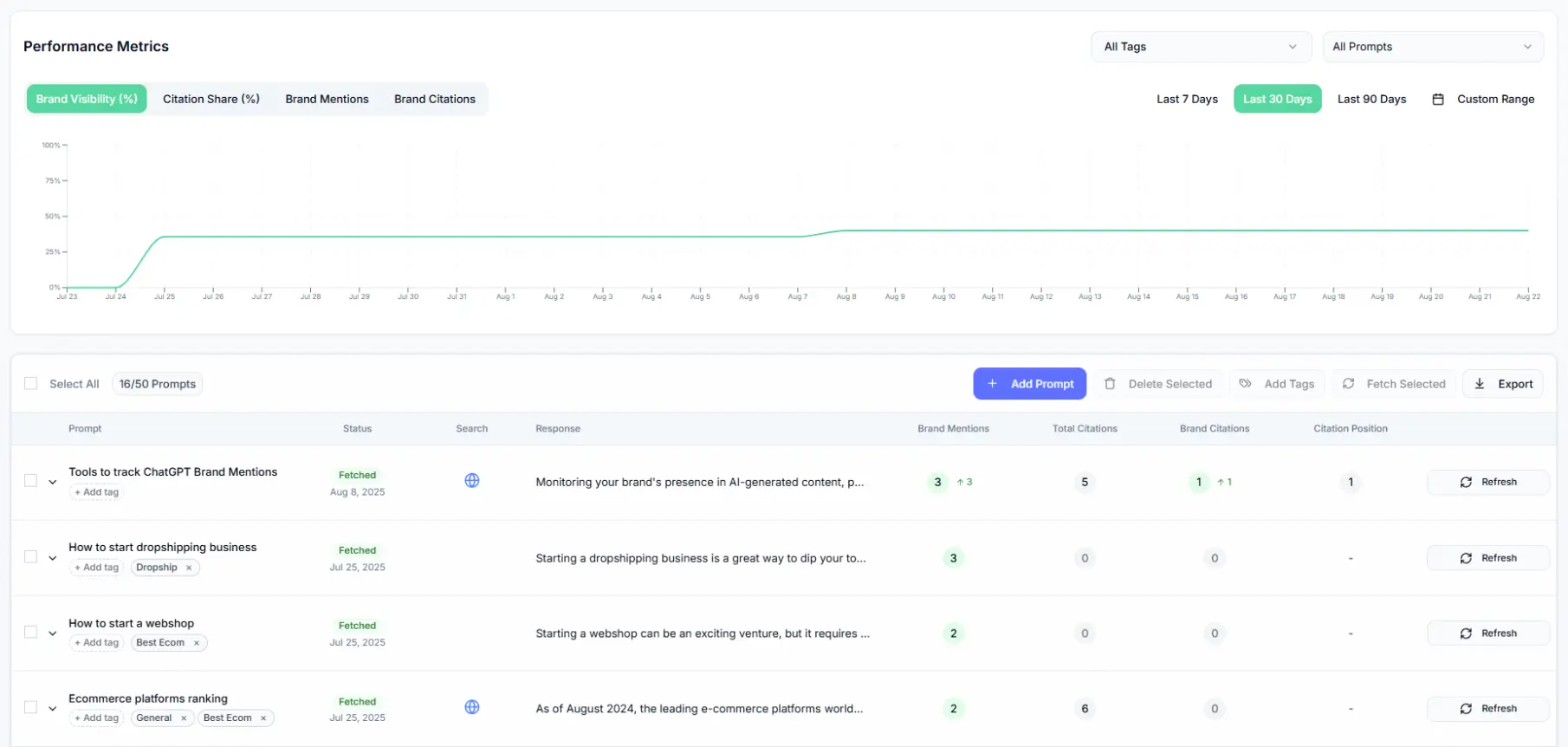Switch to Brand Mentions metric tab
1568x747 pixels.
[x=327, y=99]
